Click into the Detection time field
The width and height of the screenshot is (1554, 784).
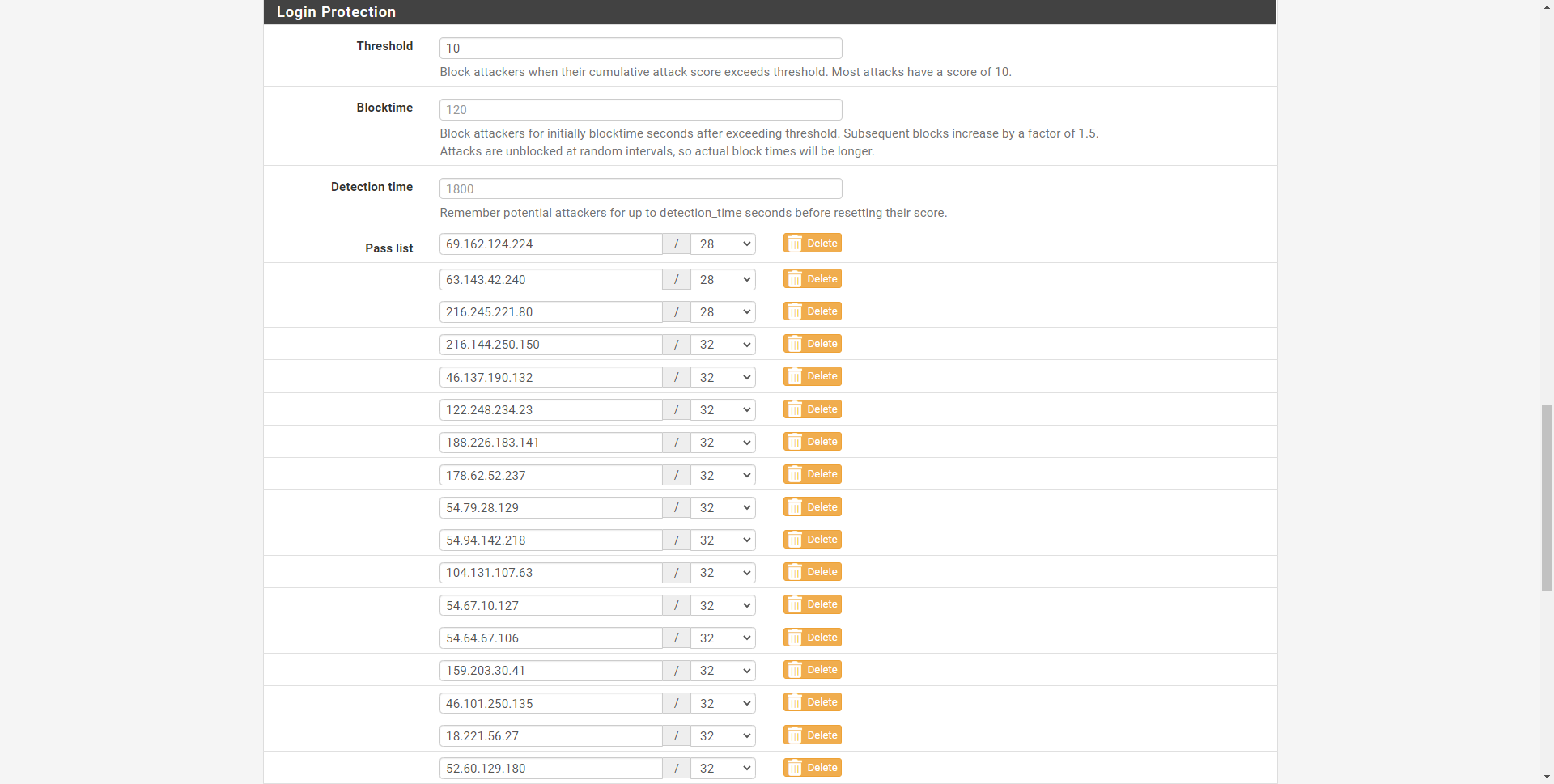[641, 189]
